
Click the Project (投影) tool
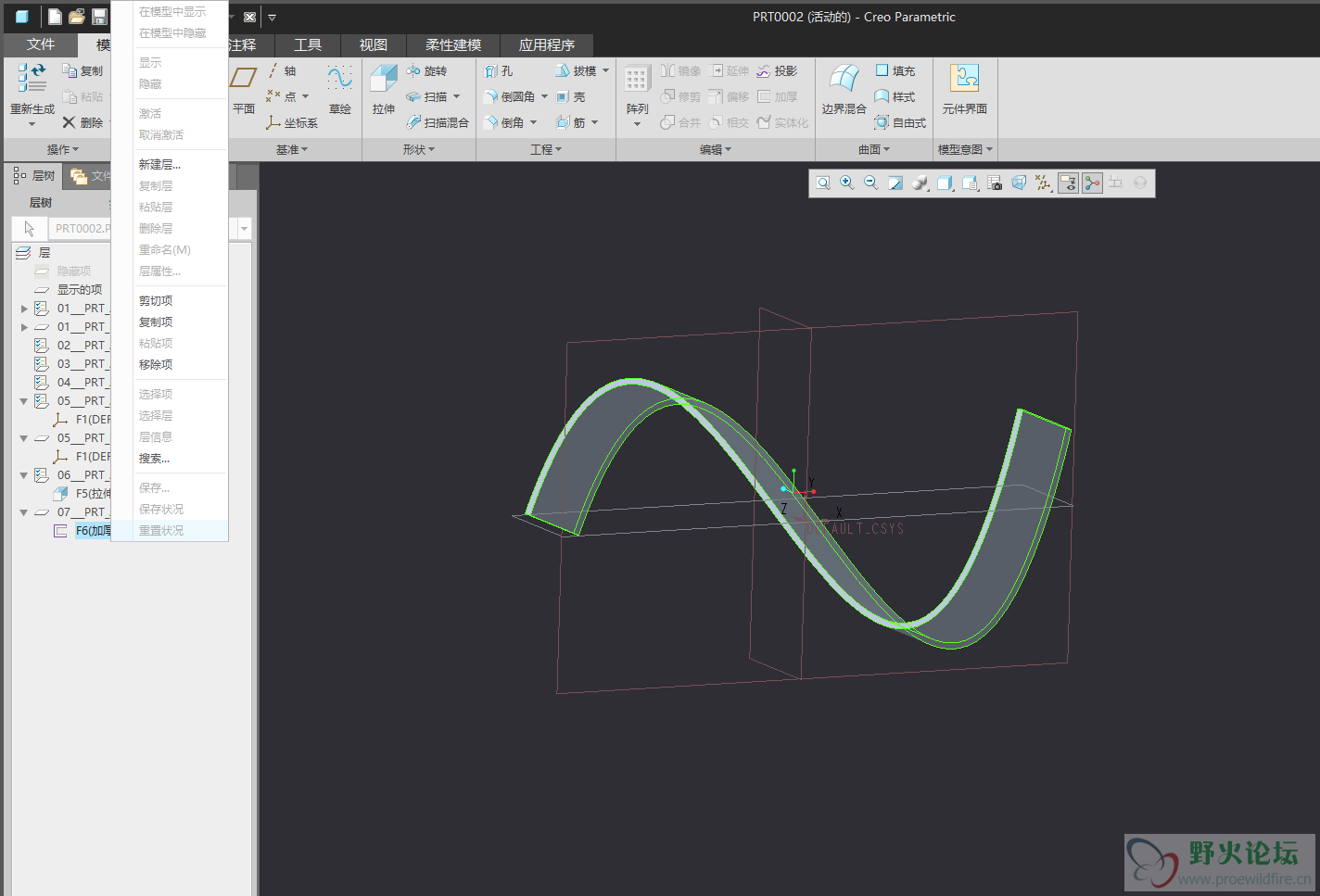777,70
